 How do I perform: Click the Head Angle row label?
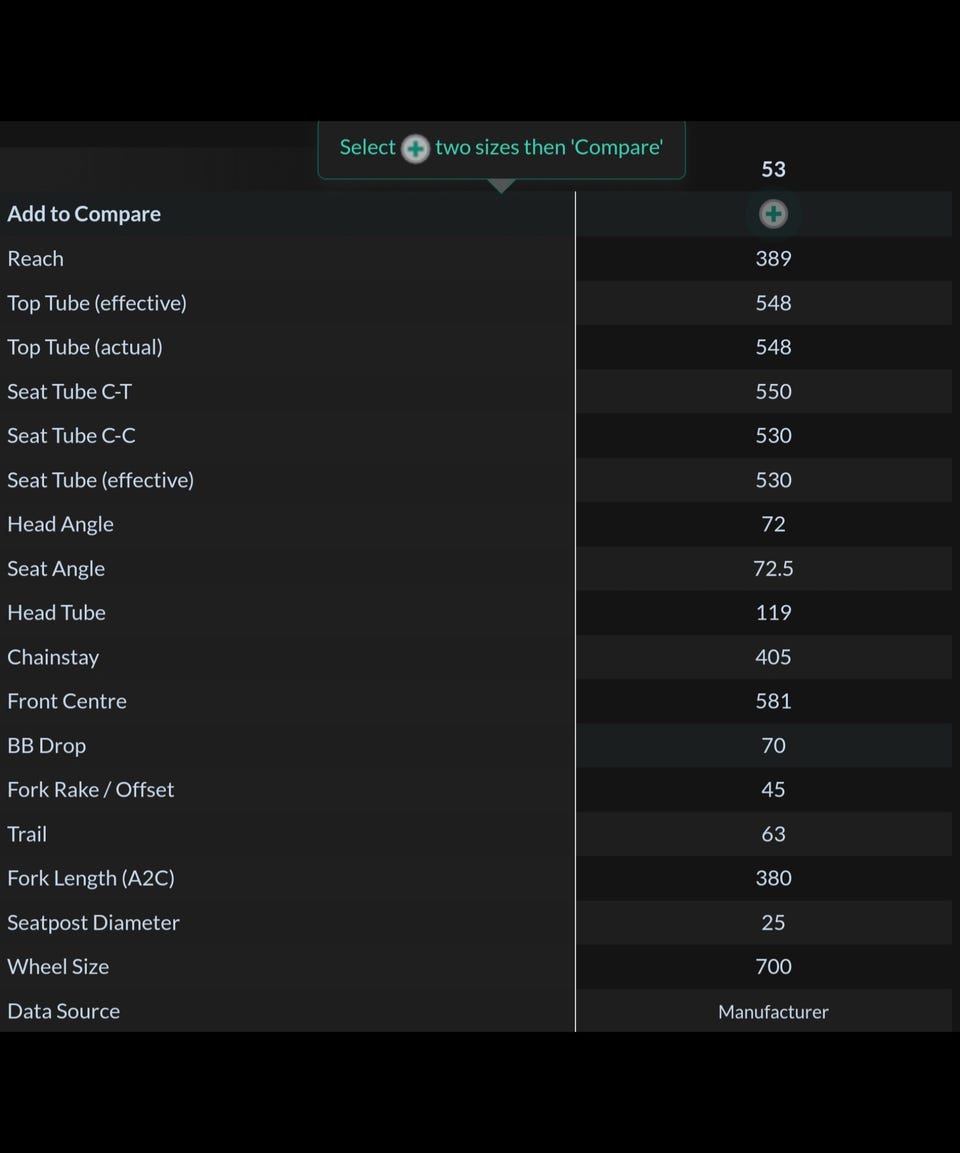(x=61, y=524)
